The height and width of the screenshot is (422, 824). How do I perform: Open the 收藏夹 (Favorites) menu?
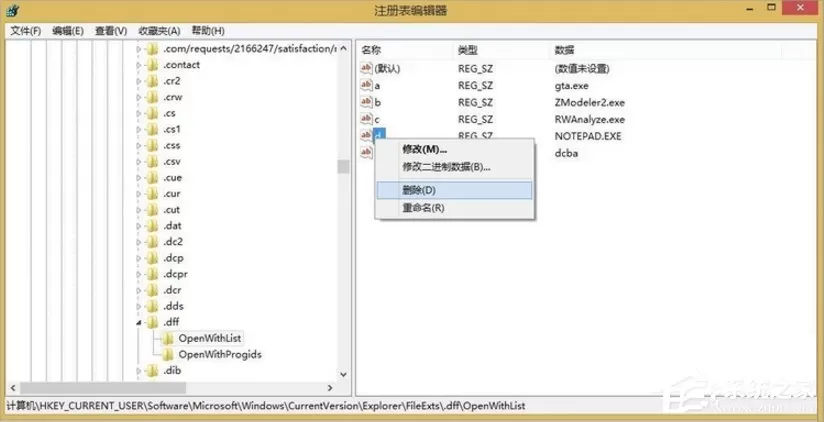pos(159,30)
